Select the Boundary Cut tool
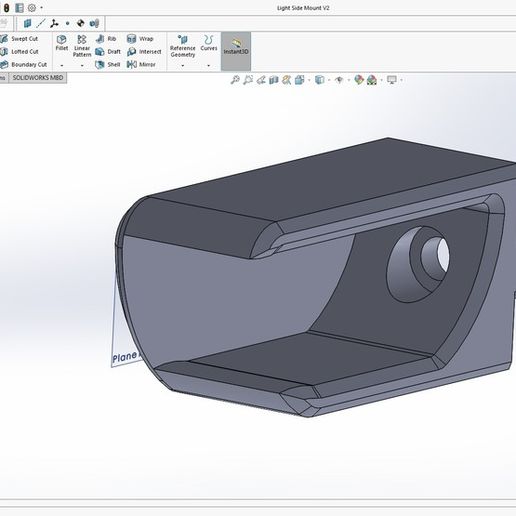The height and width of the screenshot is (516, 516). (x=23, y=65)
